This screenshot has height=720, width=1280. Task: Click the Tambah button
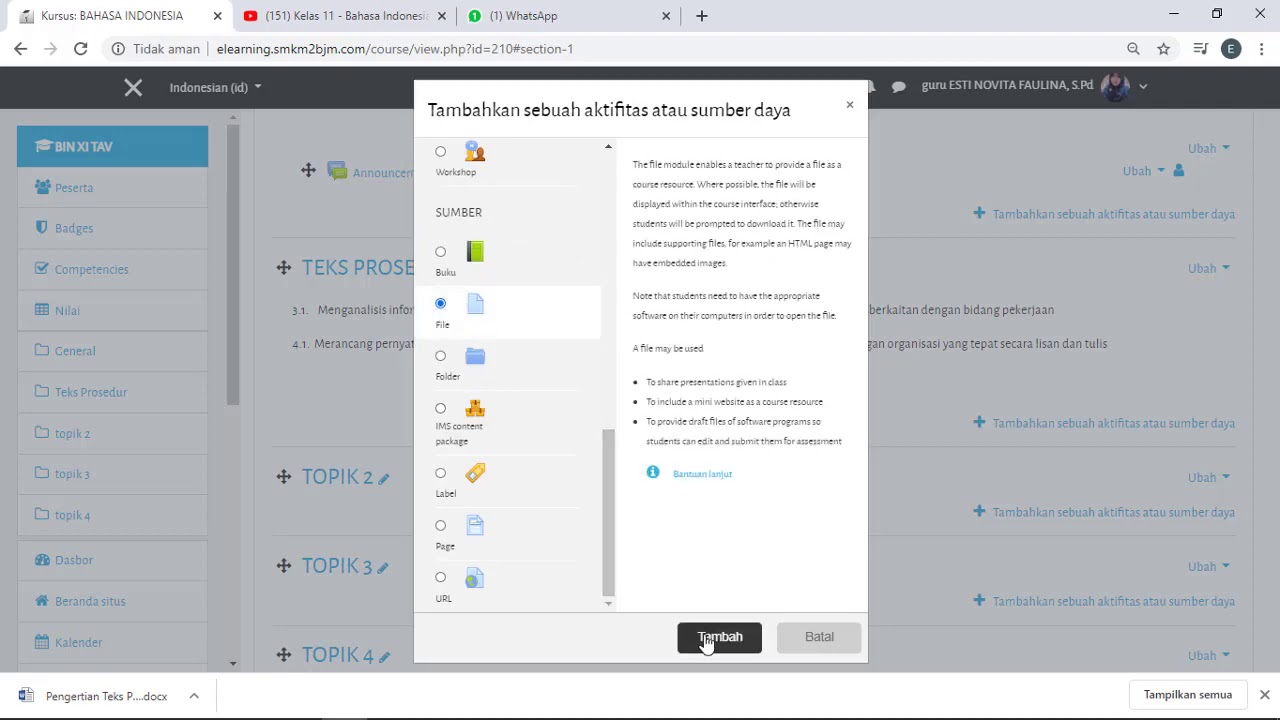point(719,637)
